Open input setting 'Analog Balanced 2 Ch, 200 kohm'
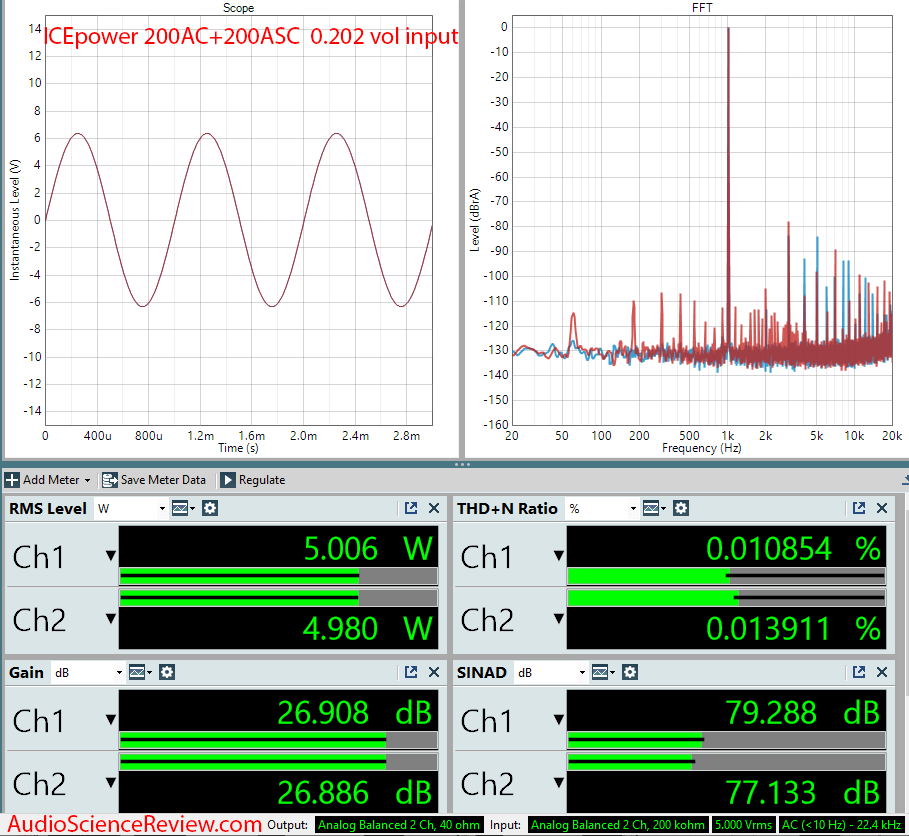909x836 pixels. (x=618, y=824)
